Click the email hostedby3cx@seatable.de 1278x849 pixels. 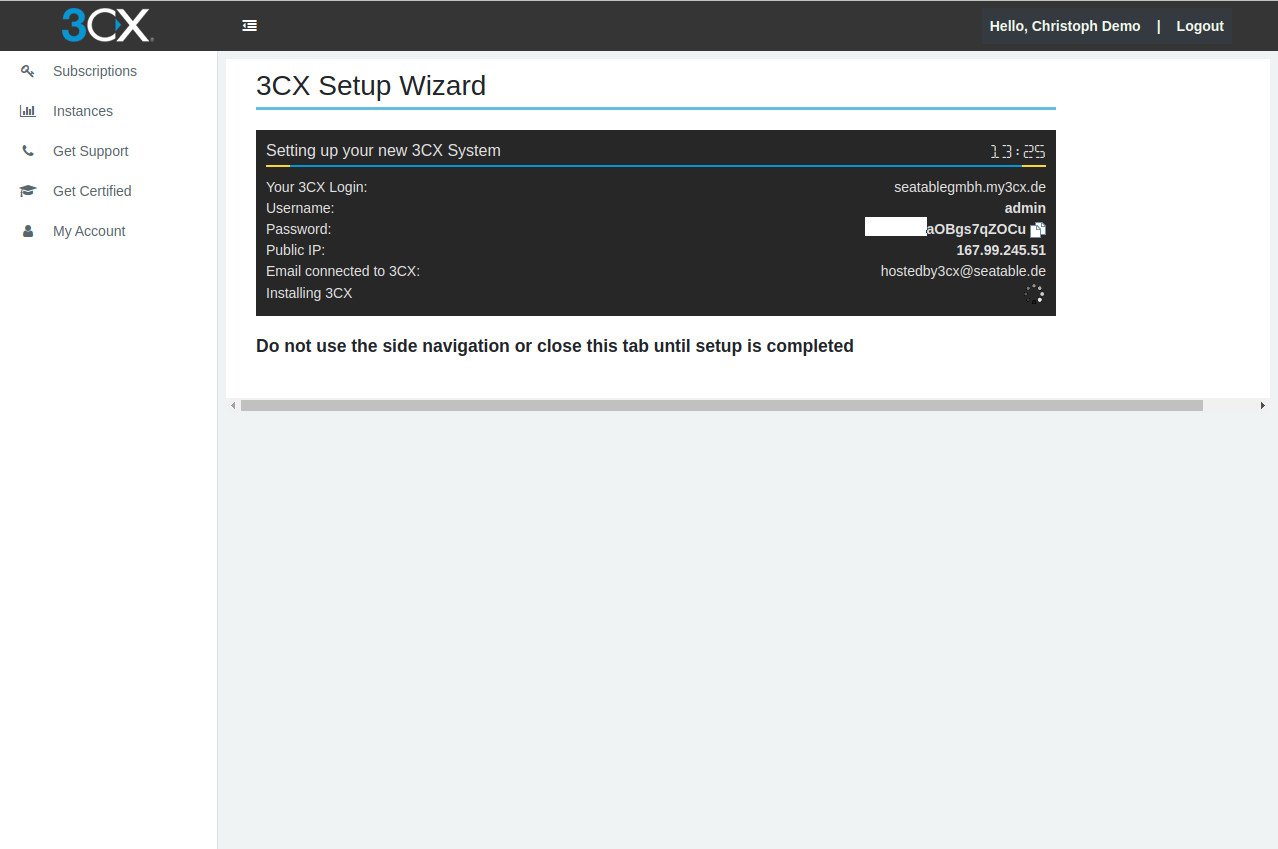963,271
